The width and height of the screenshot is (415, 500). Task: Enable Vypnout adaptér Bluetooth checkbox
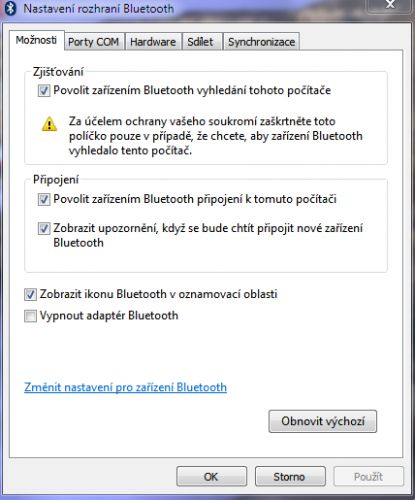pyautogui.click(x=30, y=316)
